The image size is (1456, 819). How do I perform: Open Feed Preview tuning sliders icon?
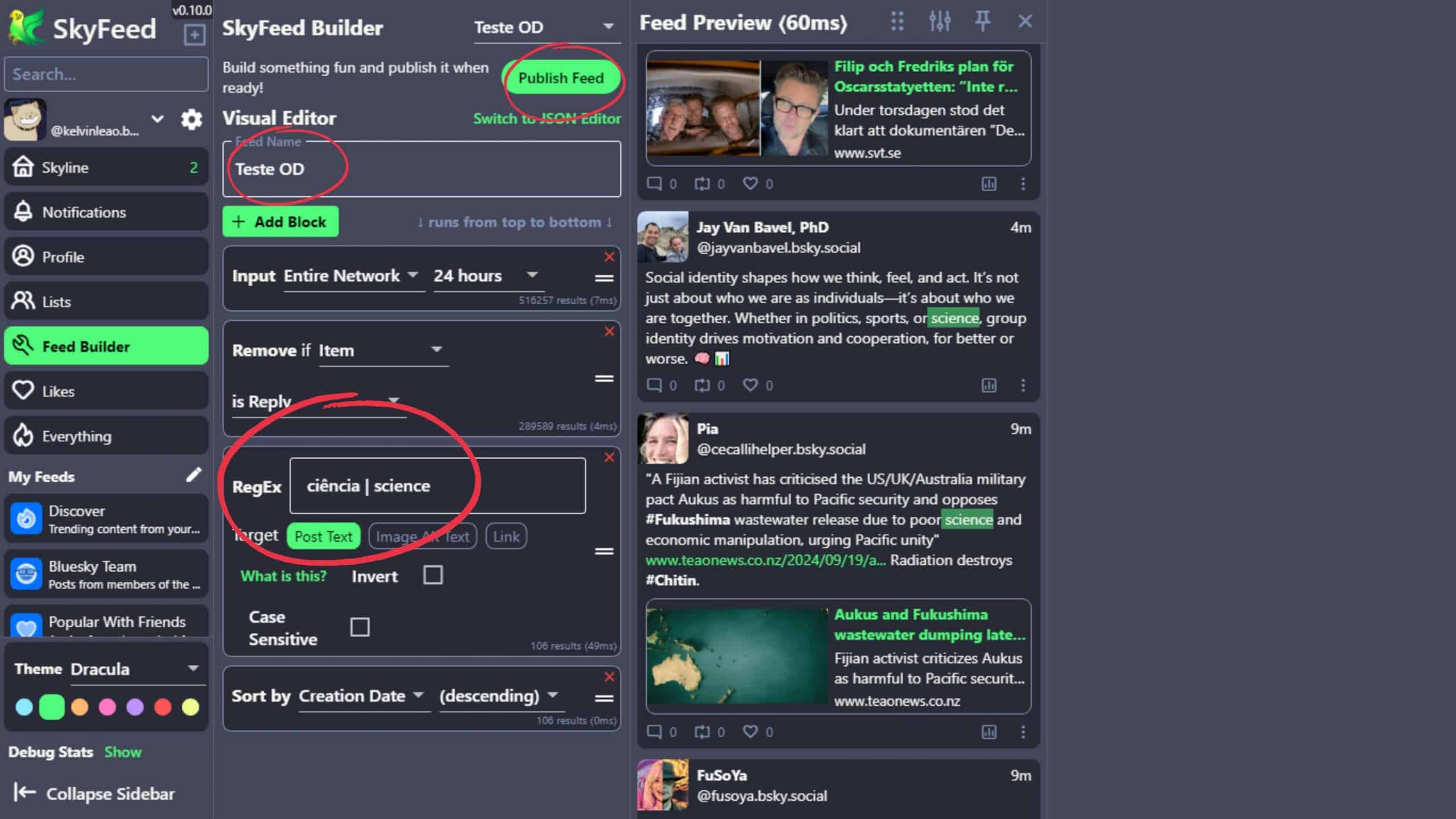pos(940,22)
